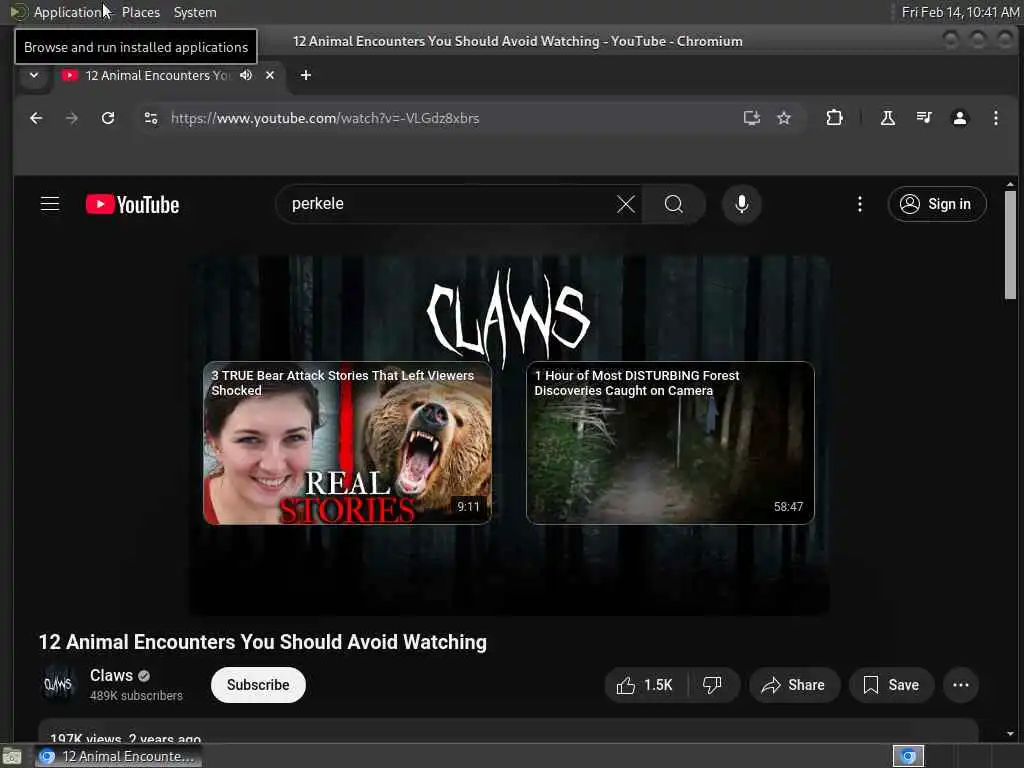Open the Extensions puzzle icon
This screenshot has height=768, width=1024.
[x=834, y=118]
